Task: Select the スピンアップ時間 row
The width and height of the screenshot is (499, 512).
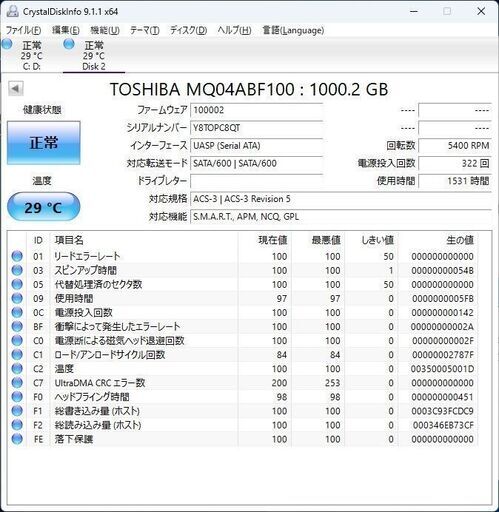Action: [243, 270]
